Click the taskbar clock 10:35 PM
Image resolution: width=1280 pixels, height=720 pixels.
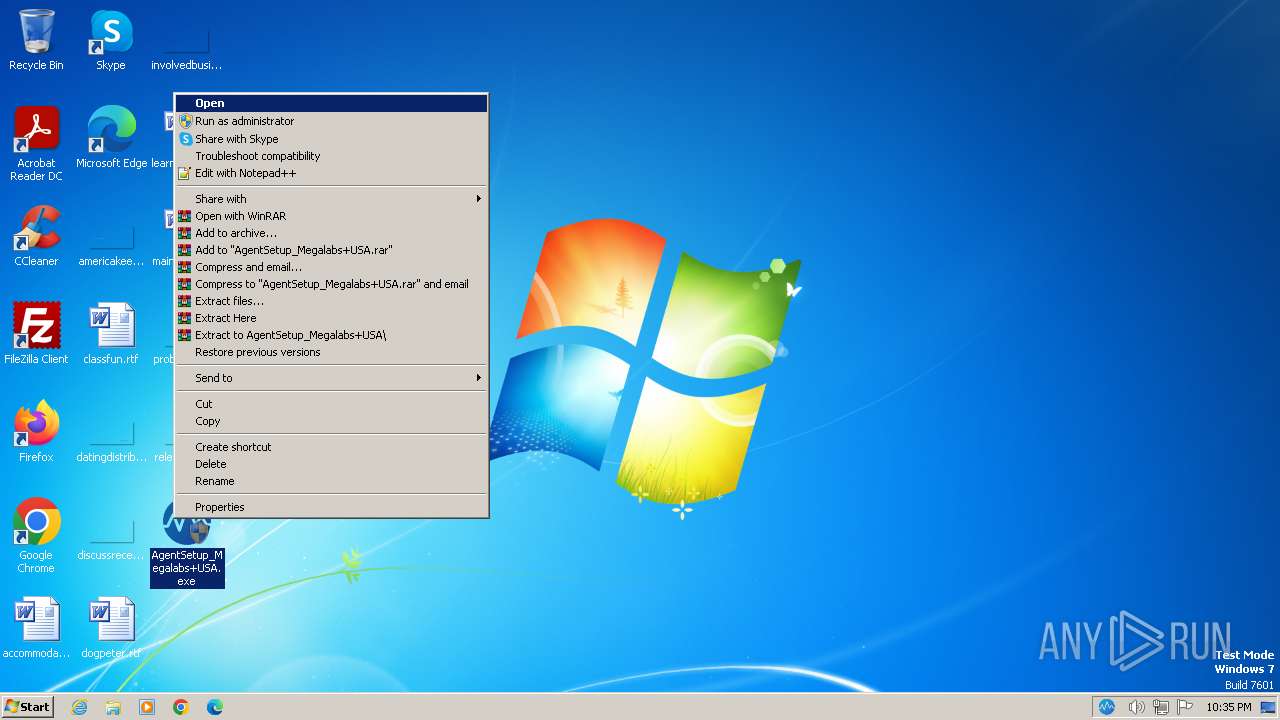[1228, 707]
